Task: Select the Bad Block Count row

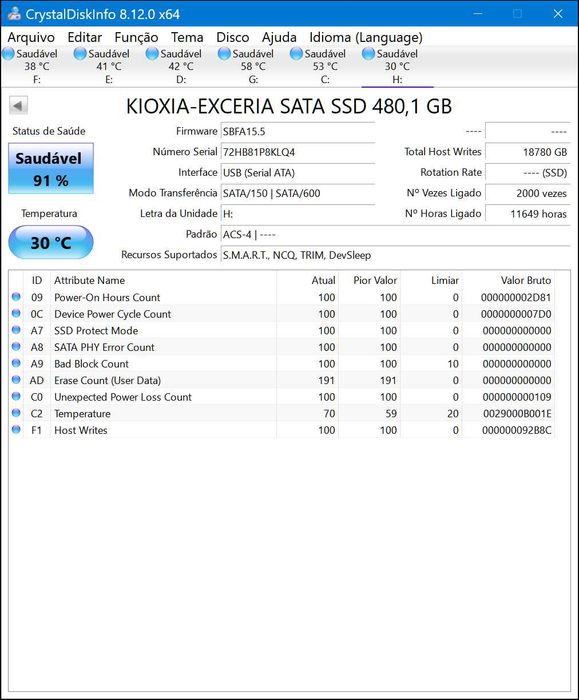Action: pos(282,363)
